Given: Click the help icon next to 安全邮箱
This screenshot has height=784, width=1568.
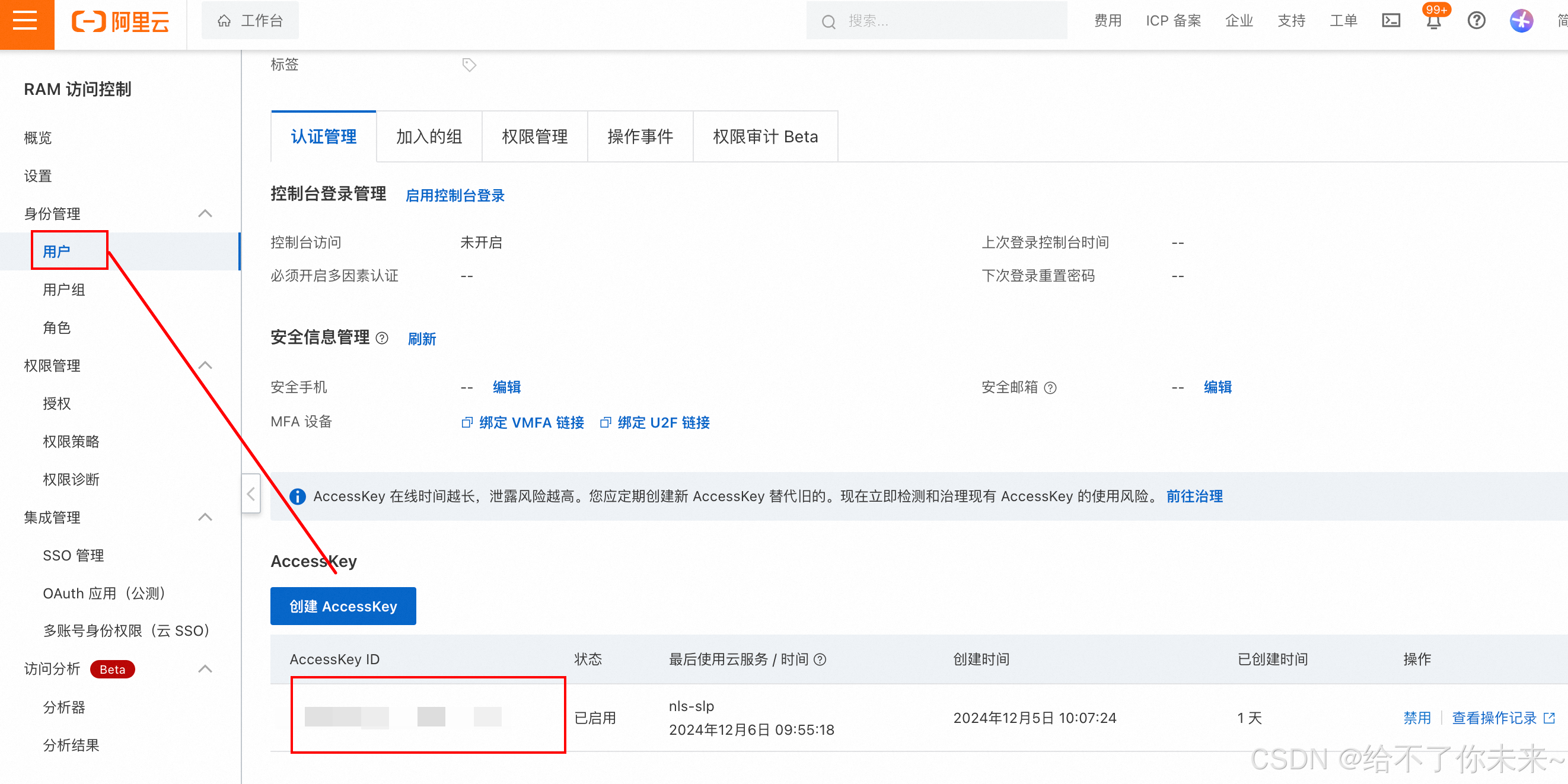Looking at the screenshot, I should 1051,388.
